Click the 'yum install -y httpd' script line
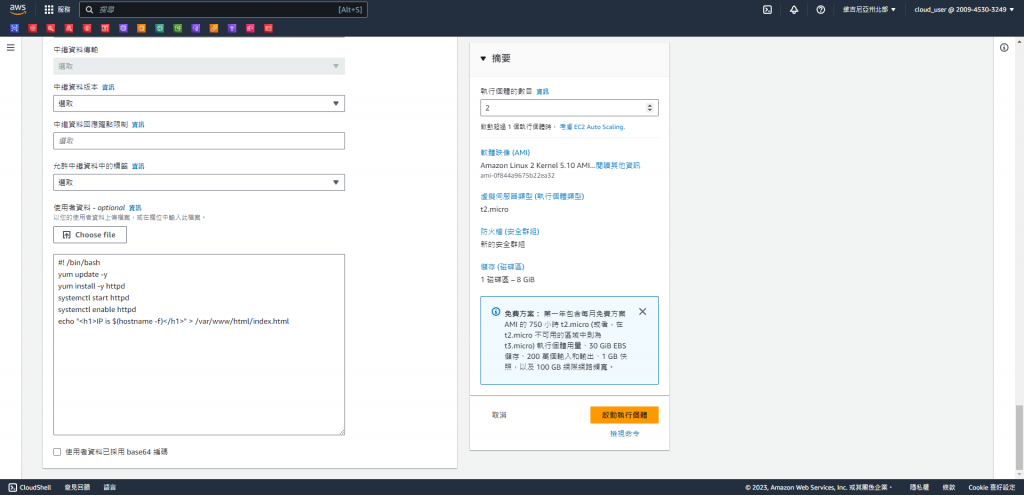The width and height of the screenshot is (1024, 495). point(91,286)
